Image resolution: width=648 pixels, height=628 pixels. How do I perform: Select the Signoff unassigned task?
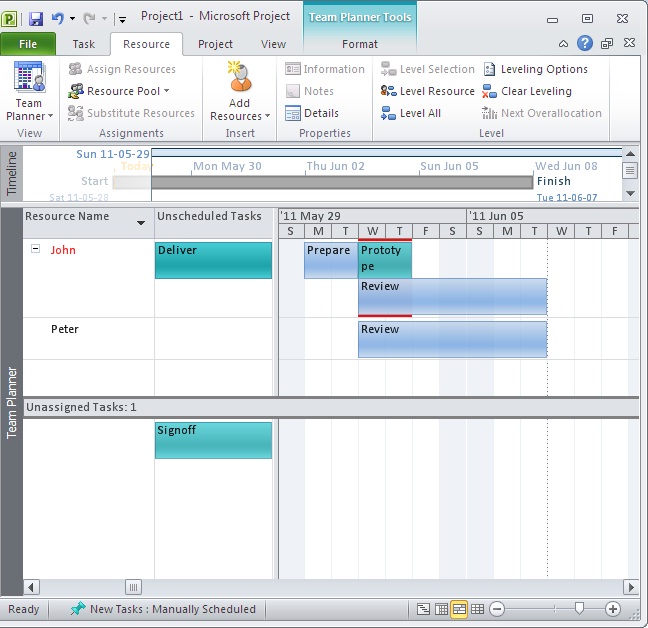point(213,440)
